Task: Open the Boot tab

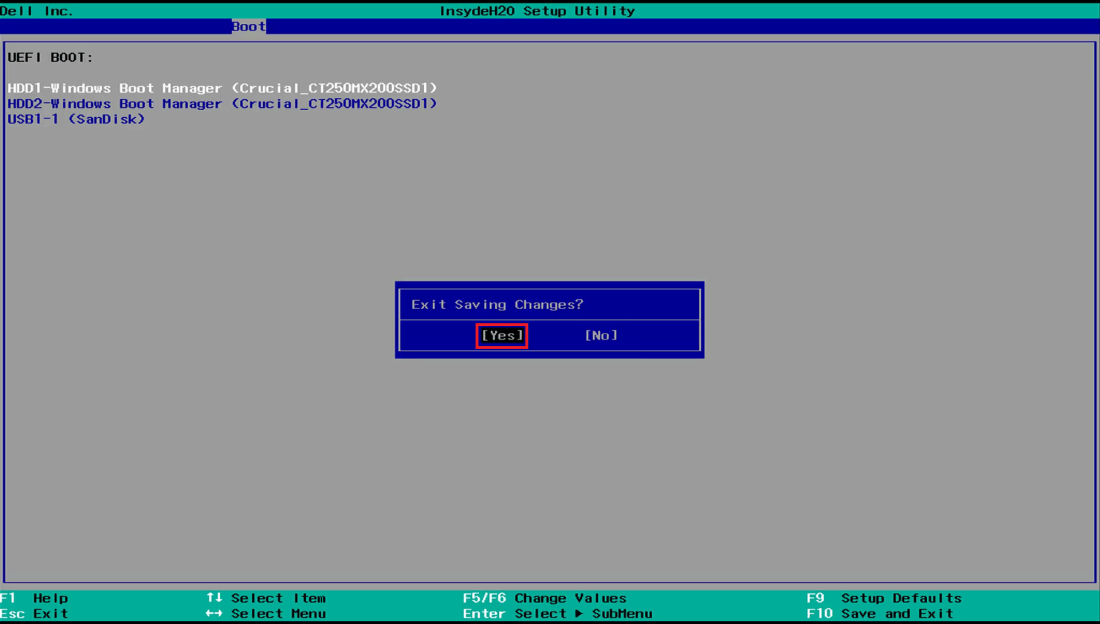Action: 249,26
